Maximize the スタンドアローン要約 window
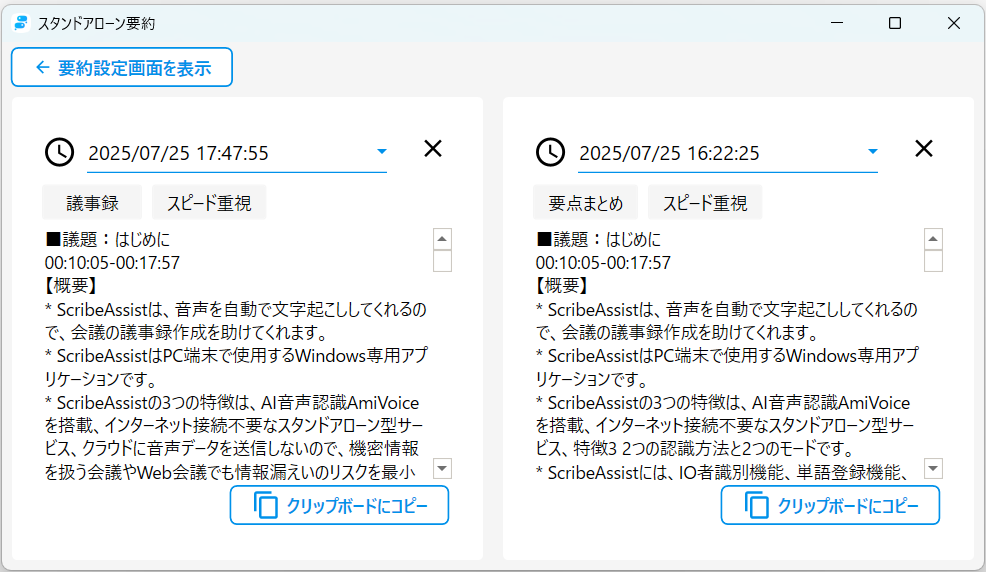Image resolution: width=986 pixels, height=572 pixels. [x=895, y=22]
